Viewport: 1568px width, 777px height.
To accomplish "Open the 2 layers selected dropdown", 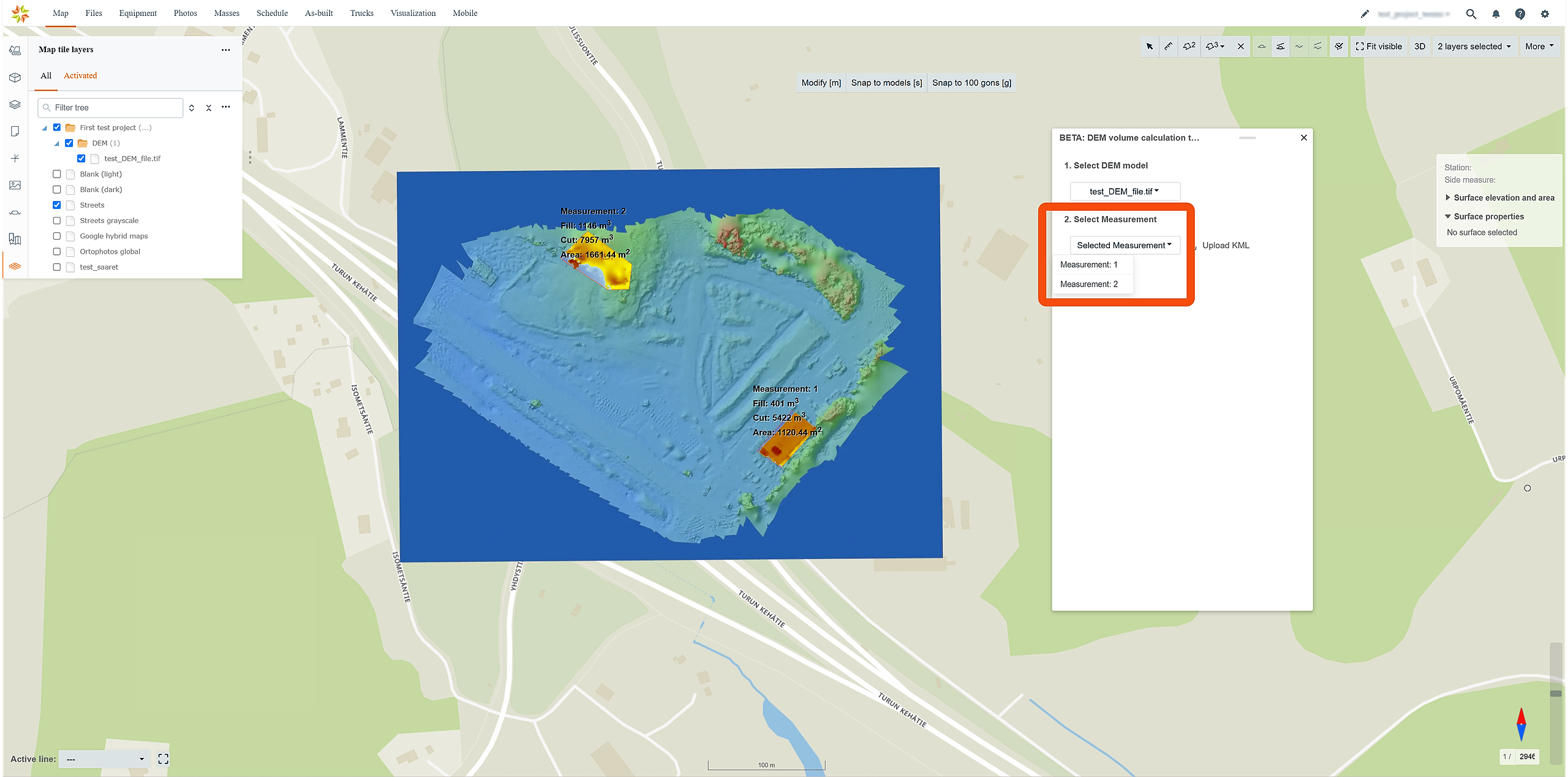I will tap(1474, 47).
